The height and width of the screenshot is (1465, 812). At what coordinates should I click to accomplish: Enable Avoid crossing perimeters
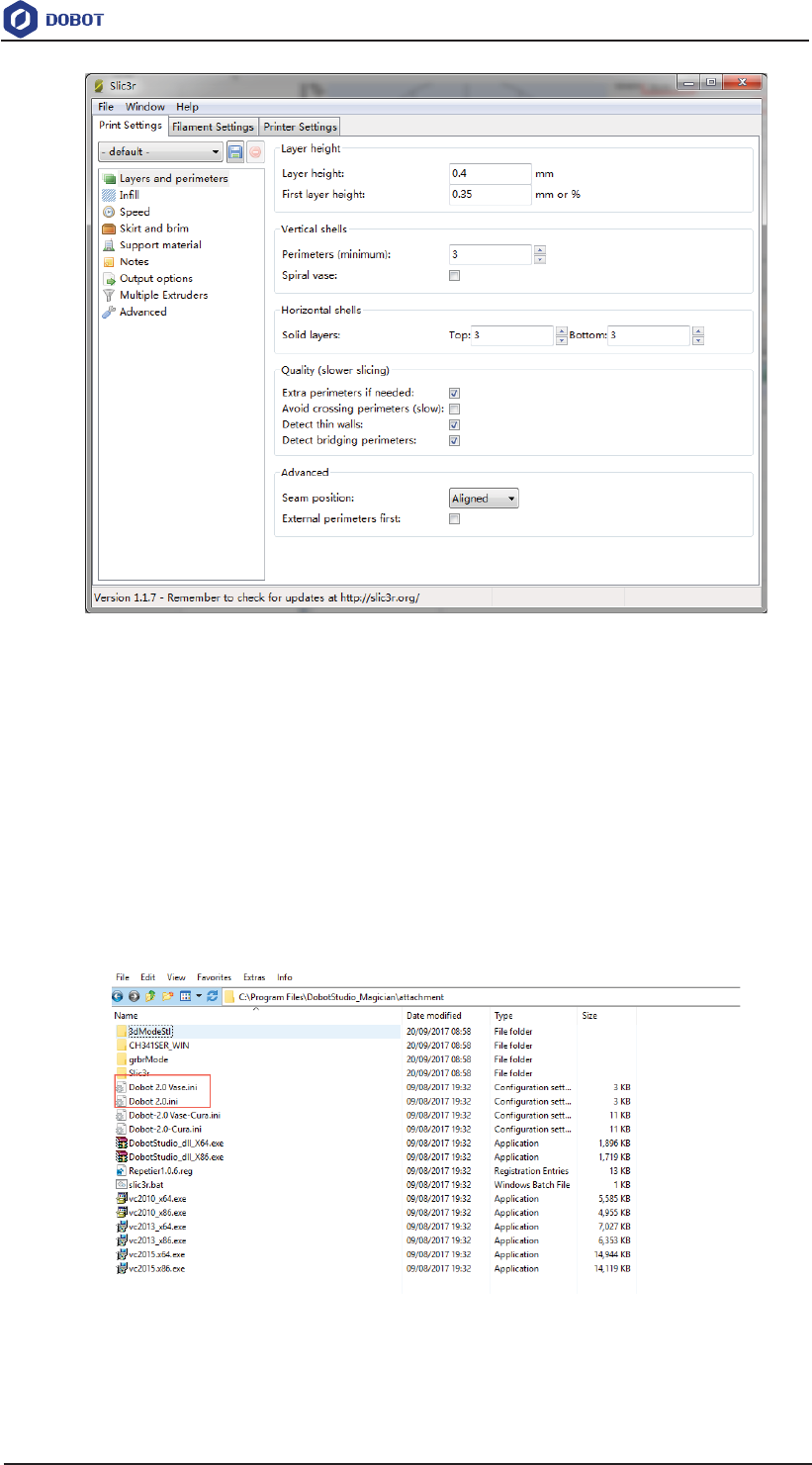tap(455, 409)
